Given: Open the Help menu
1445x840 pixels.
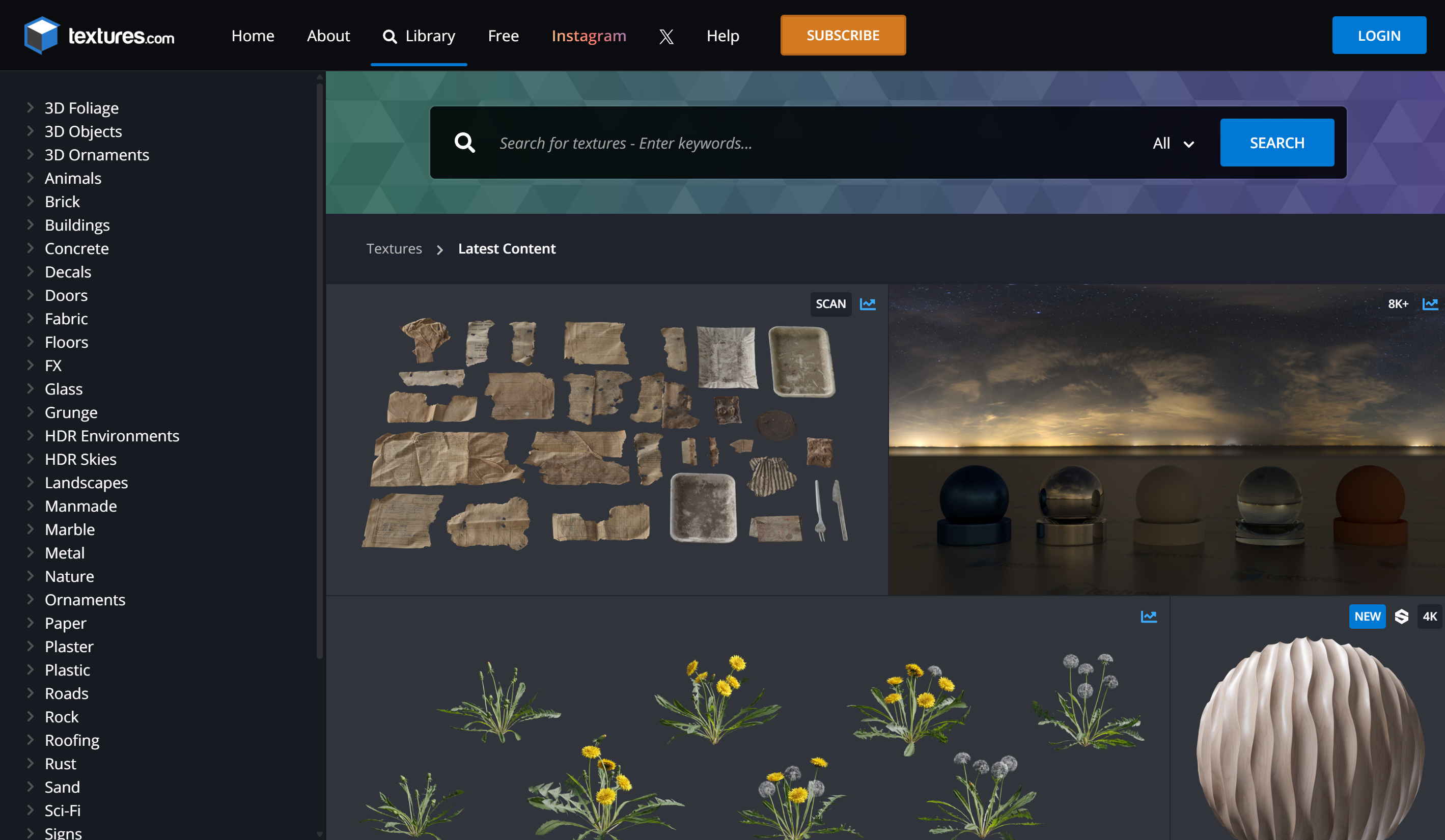Looking at the screenshot, I should pos(722,36).
